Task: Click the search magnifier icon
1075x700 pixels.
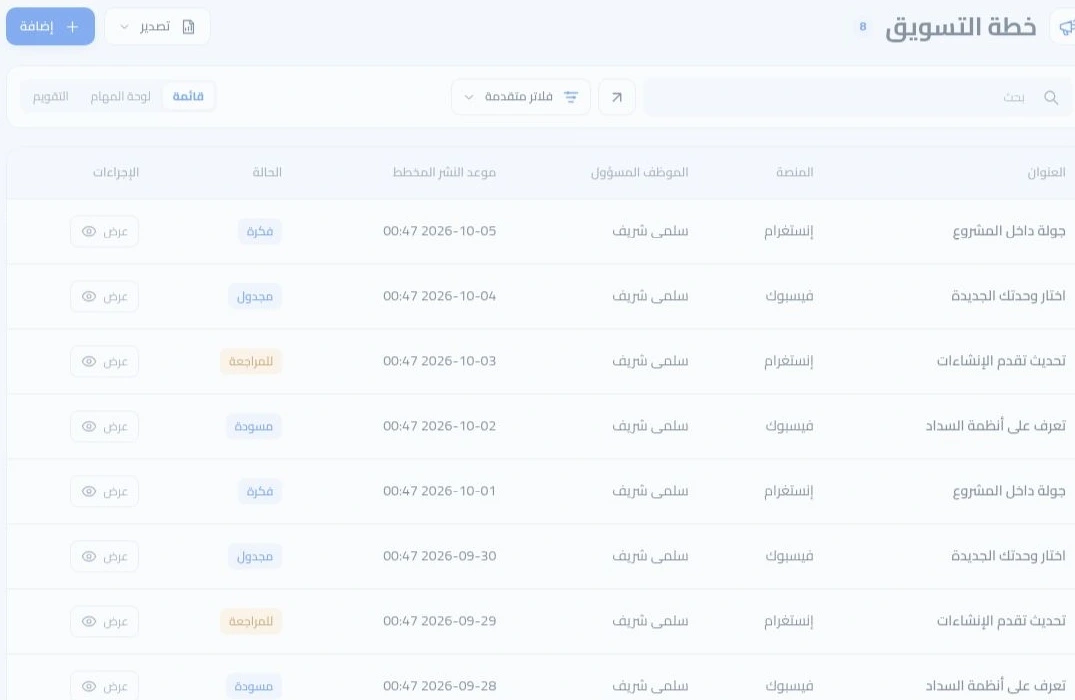Action: point(1051,97)
